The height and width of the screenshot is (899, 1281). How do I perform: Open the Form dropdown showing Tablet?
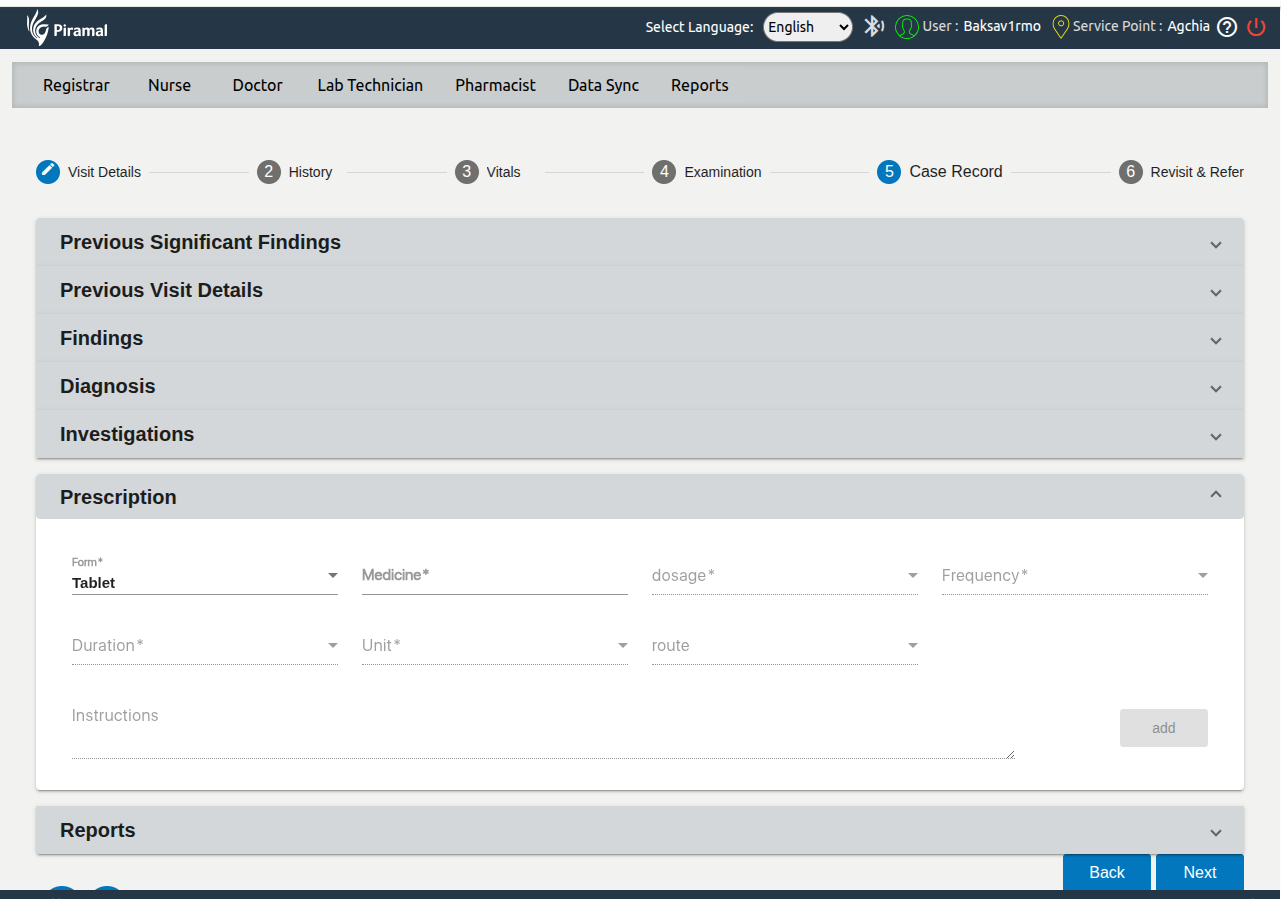click(204, 582)
